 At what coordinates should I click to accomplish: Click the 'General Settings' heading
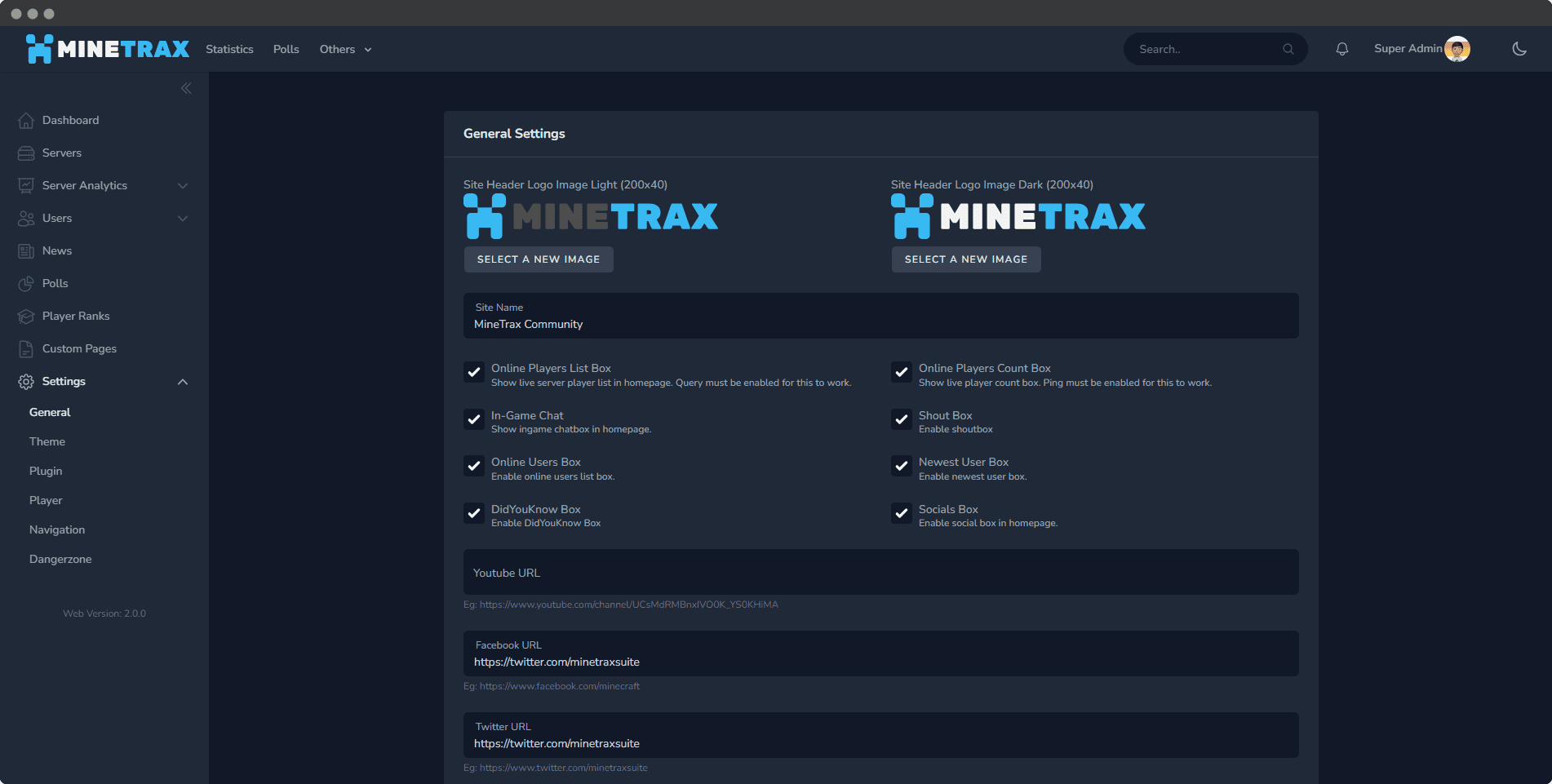(514, 134)
